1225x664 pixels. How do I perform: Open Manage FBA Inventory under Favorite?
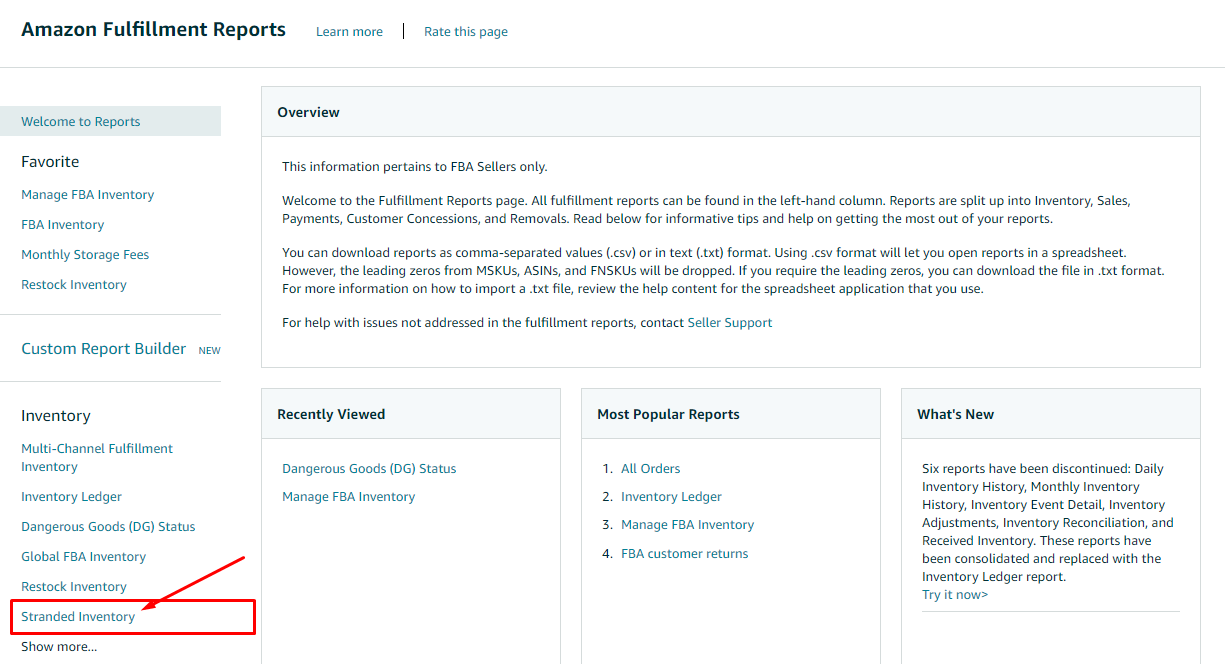pos(88,195)
